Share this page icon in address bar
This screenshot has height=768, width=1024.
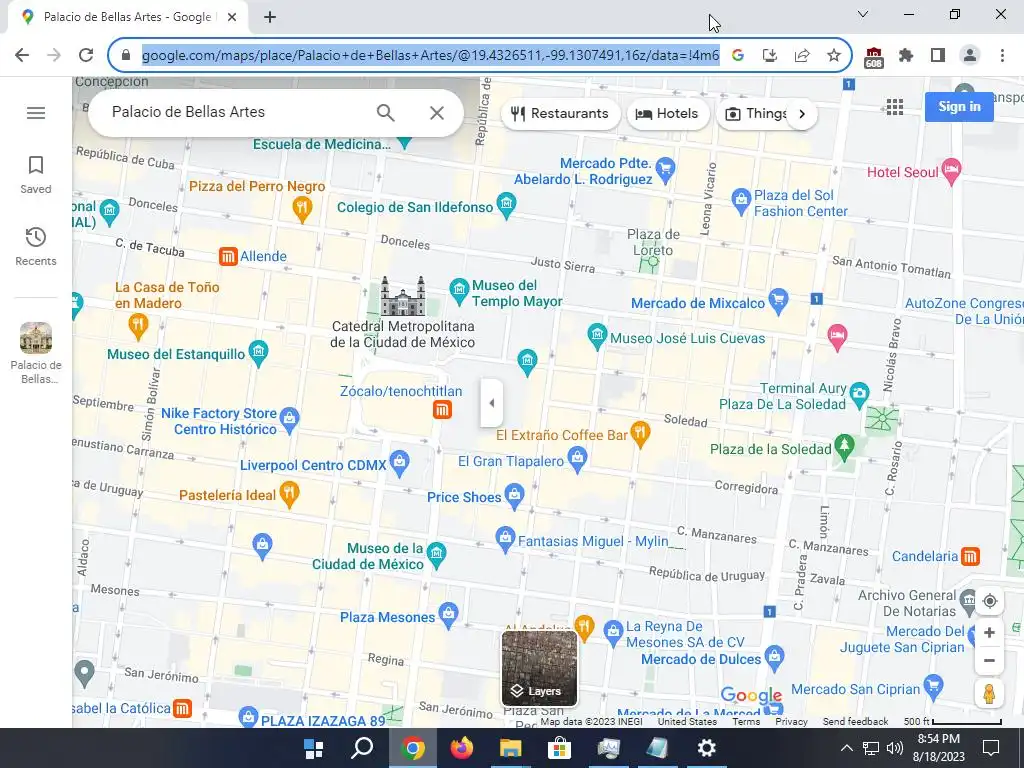(802, 56)
